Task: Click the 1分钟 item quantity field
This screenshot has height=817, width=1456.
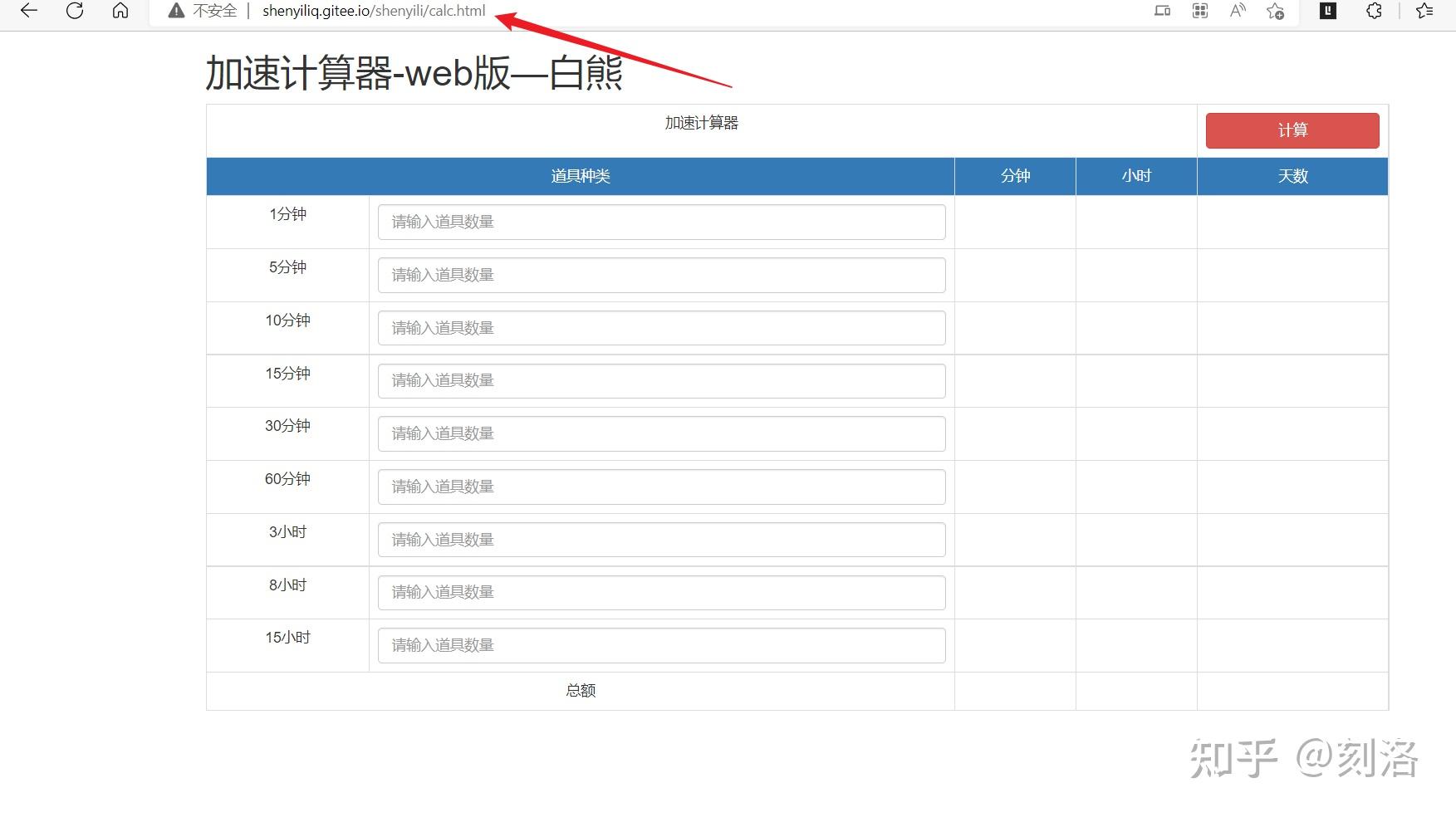Action: (661, 222)
